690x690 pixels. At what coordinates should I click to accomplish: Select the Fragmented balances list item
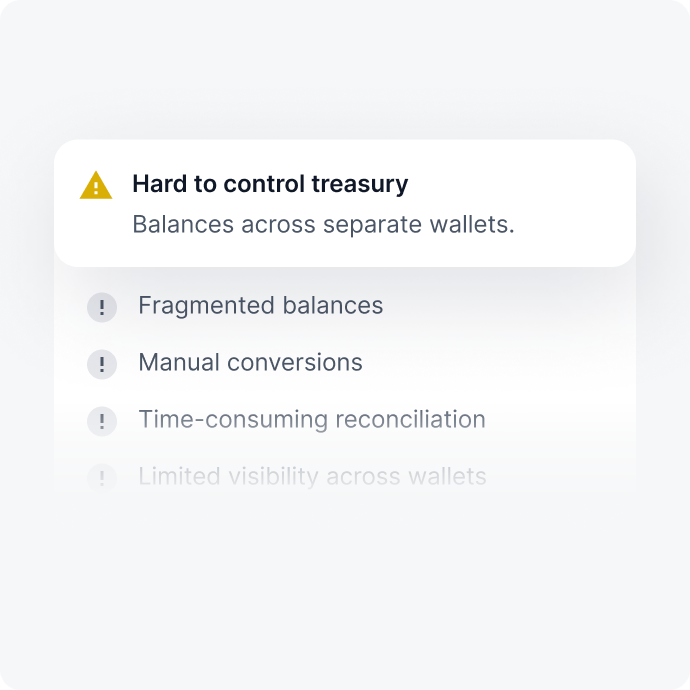260,306
